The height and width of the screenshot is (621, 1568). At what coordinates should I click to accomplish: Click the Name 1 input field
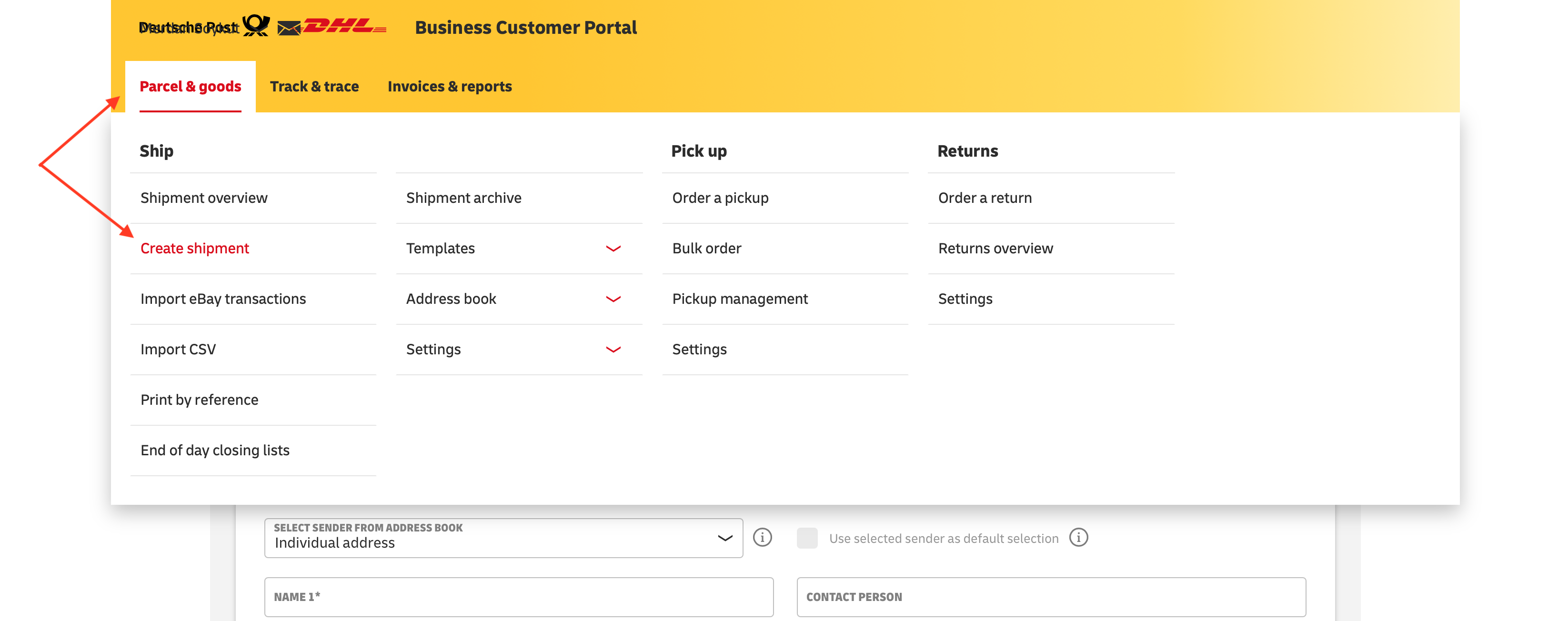(x=519, y=597)
